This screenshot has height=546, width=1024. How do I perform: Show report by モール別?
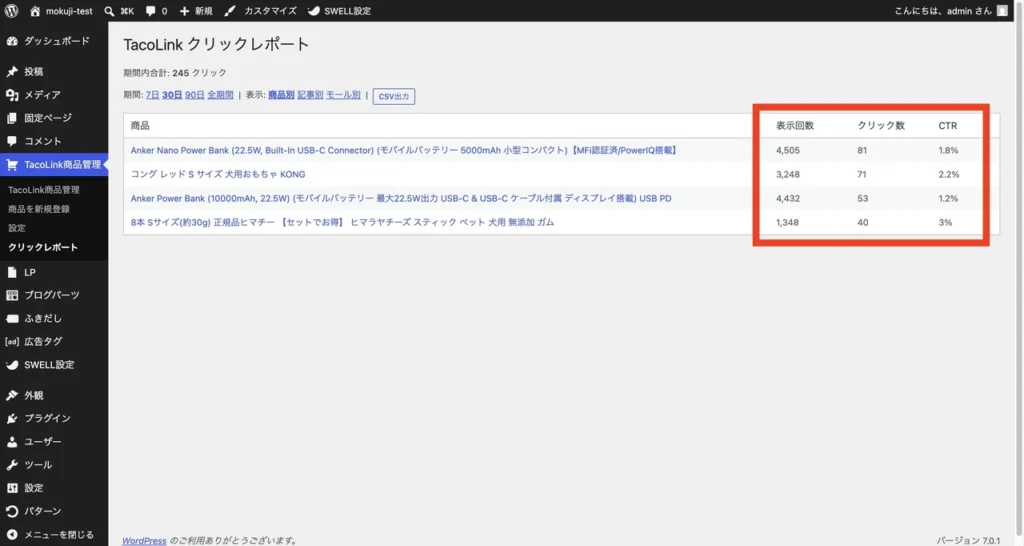click(x=343, y=95)
